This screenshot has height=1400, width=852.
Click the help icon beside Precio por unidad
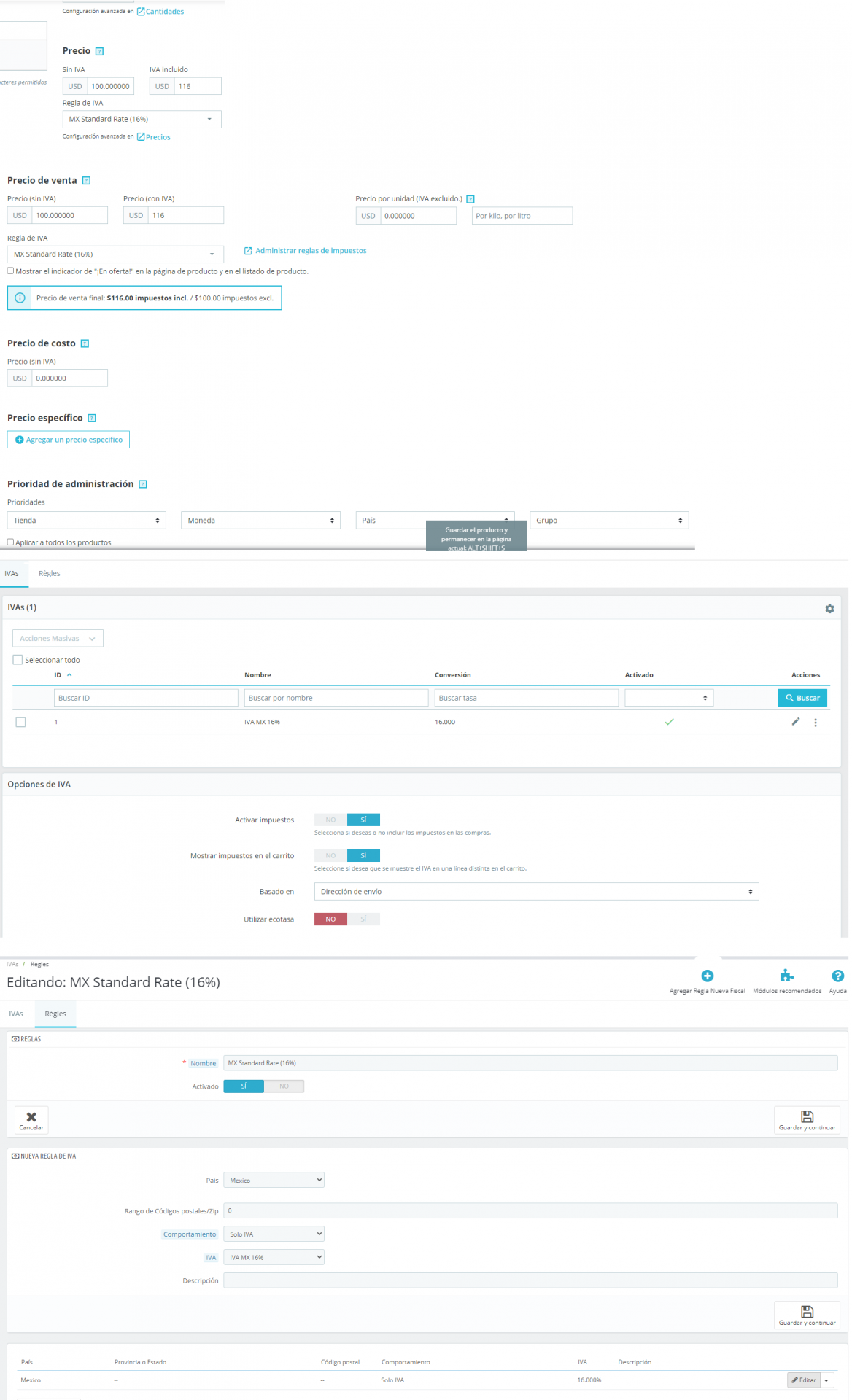click(470, 199)
